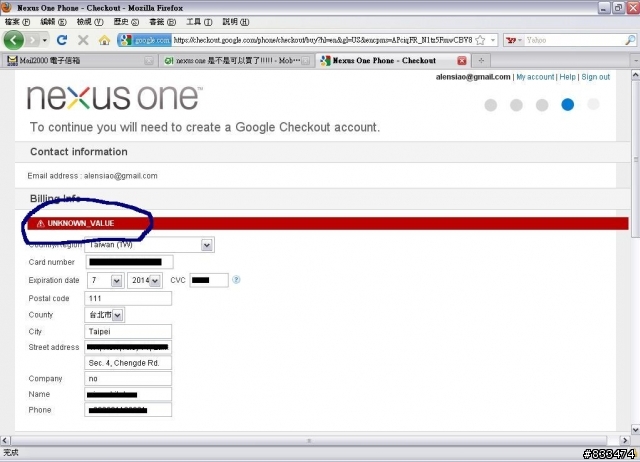This screenshot has height=462, width=640.
Task: Open the 書籤 (B) Bookmarks menu
Action: point(162,22)
